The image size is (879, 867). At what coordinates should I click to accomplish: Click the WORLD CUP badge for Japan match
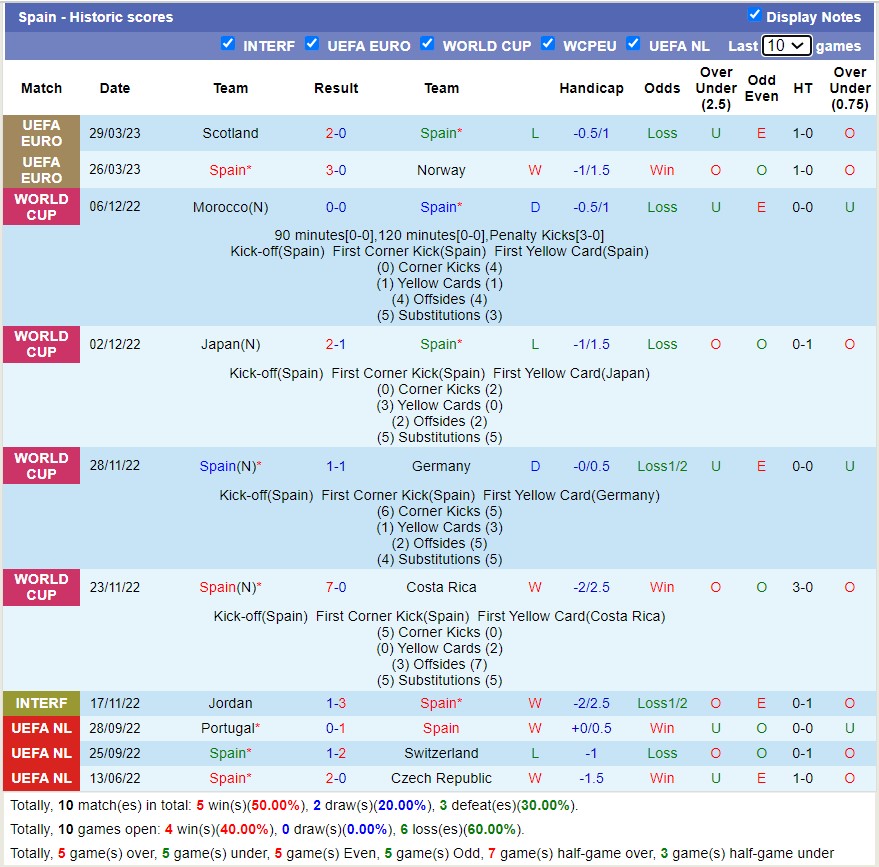41,344
